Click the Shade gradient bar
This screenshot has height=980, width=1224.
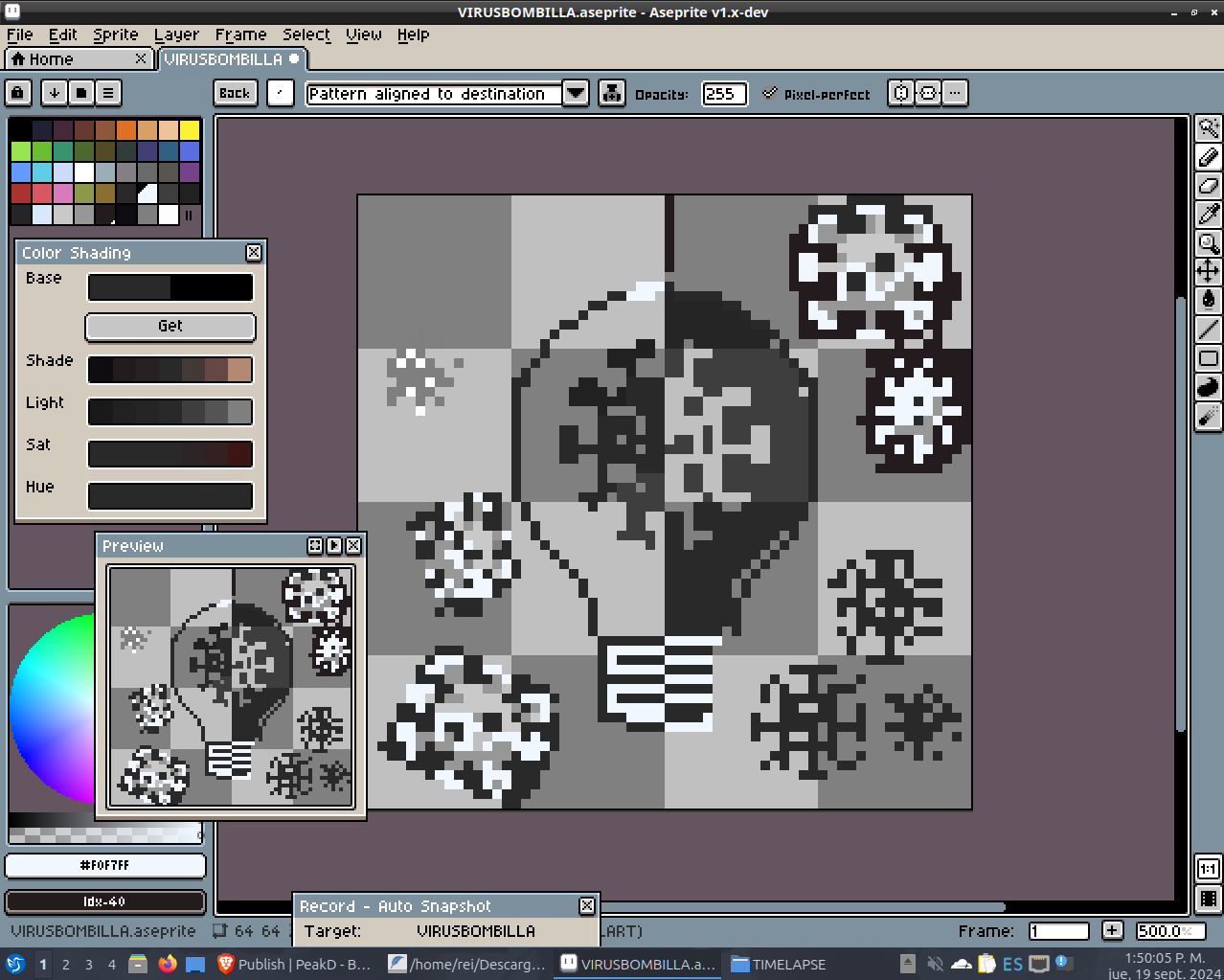coord(170,370)
